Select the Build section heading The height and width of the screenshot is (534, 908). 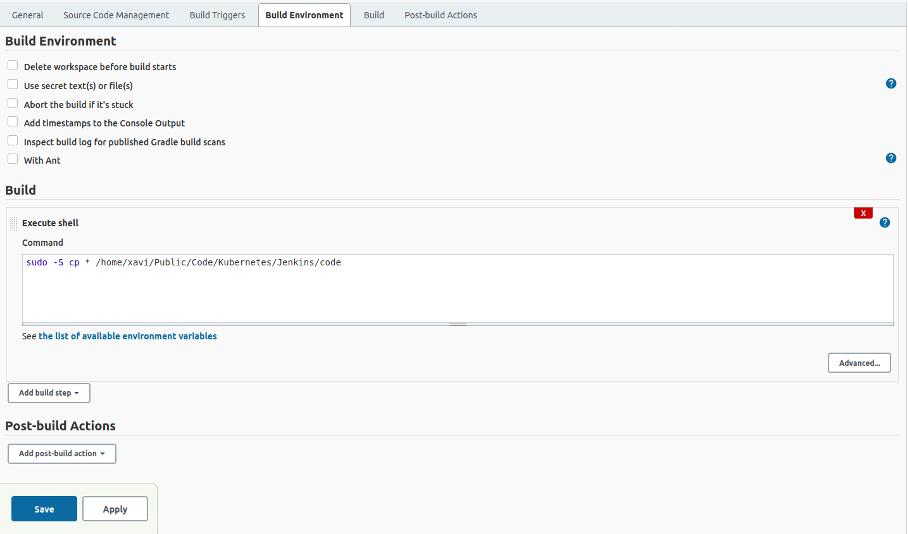coord(20,190)
